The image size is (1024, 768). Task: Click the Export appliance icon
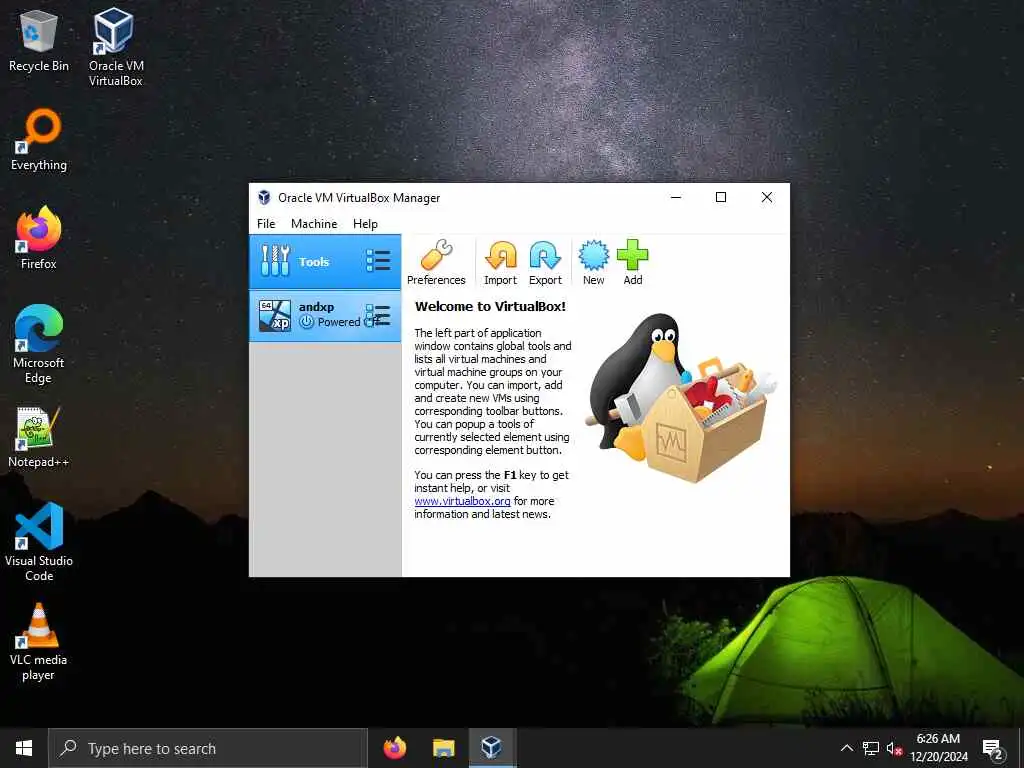tap(545, 263)
